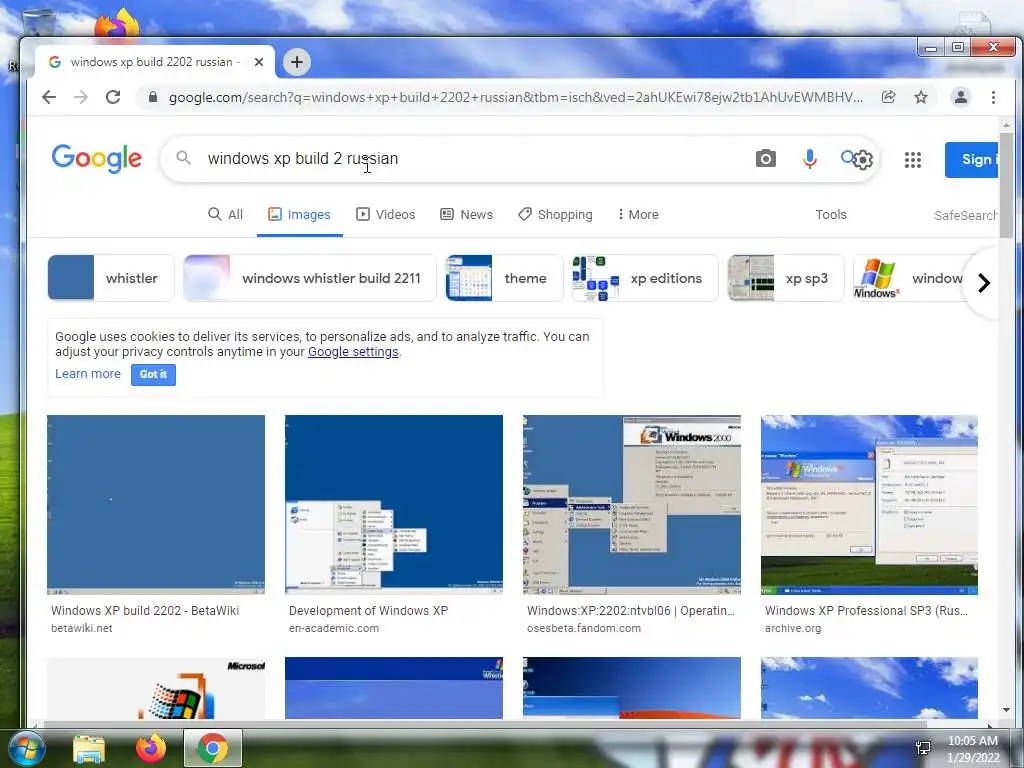Click the horizontal scrollbar at the bottom
This screenshot has height=768, width=1024.
(483, 724)
